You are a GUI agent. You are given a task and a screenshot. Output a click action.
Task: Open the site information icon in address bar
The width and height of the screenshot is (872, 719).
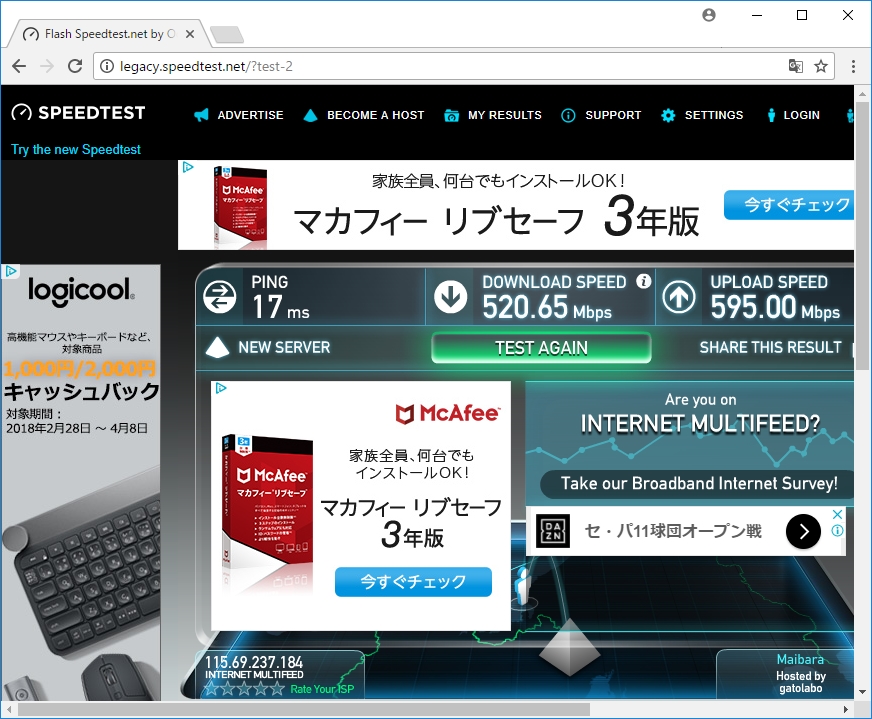click(x=107, y=66)
